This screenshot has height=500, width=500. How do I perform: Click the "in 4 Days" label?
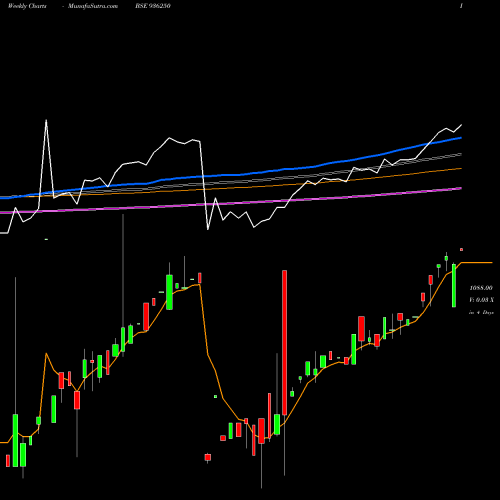click(x=481, y=313)
